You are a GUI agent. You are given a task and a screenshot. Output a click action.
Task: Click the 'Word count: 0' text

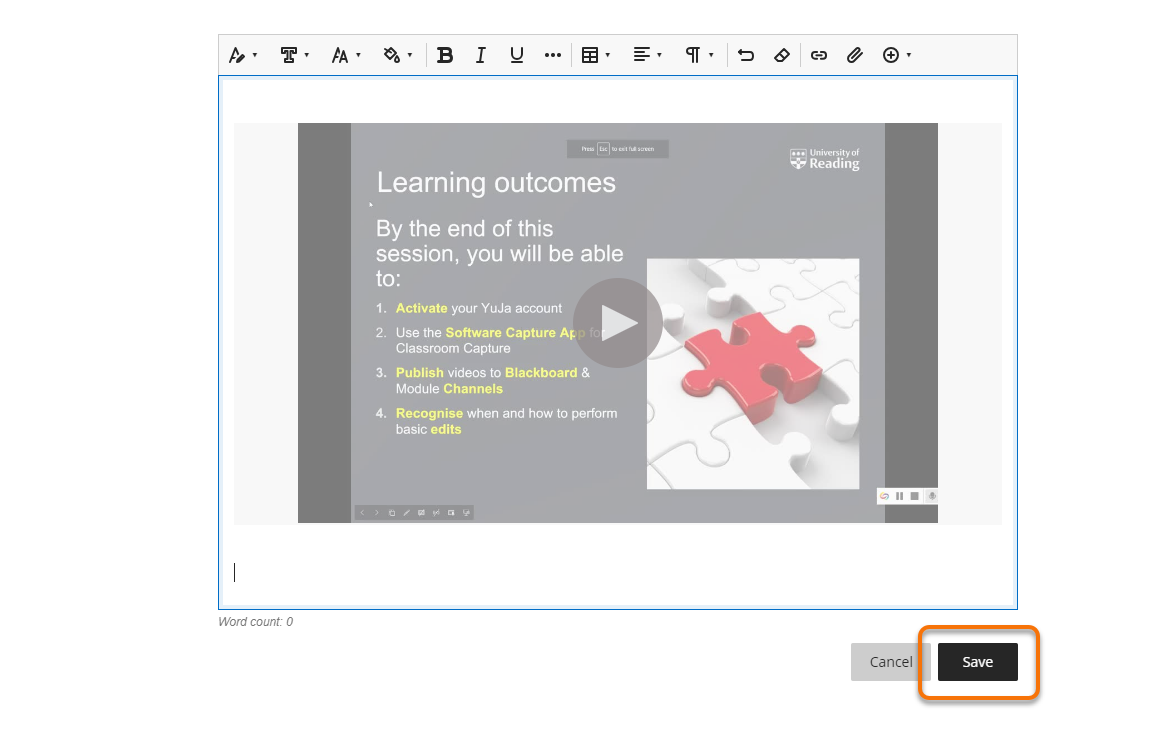(256, 622)
